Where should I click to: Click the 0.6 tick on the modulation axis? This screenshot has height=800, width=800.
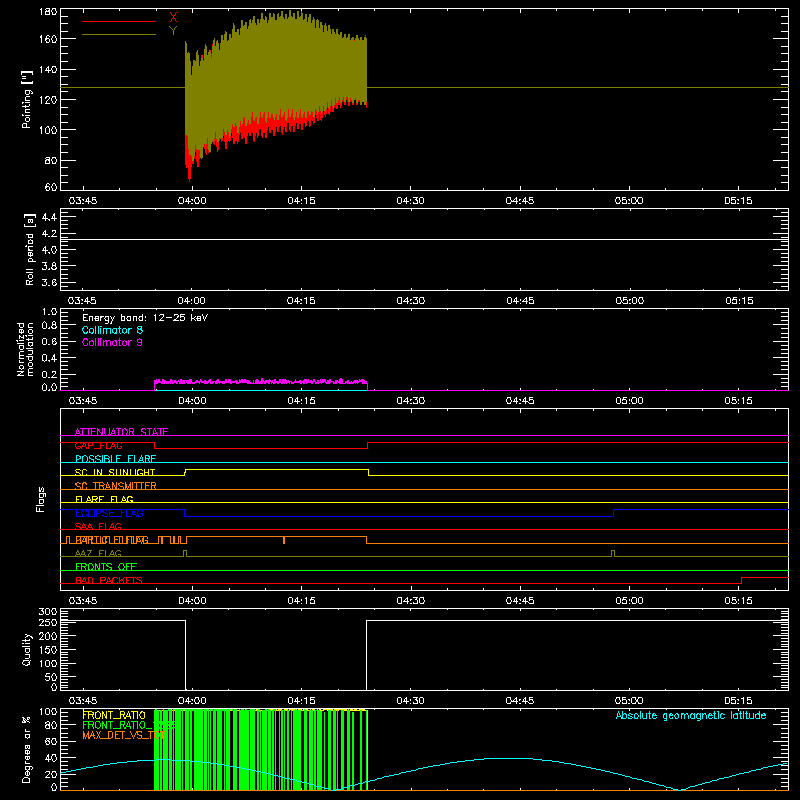coord(49,341)
